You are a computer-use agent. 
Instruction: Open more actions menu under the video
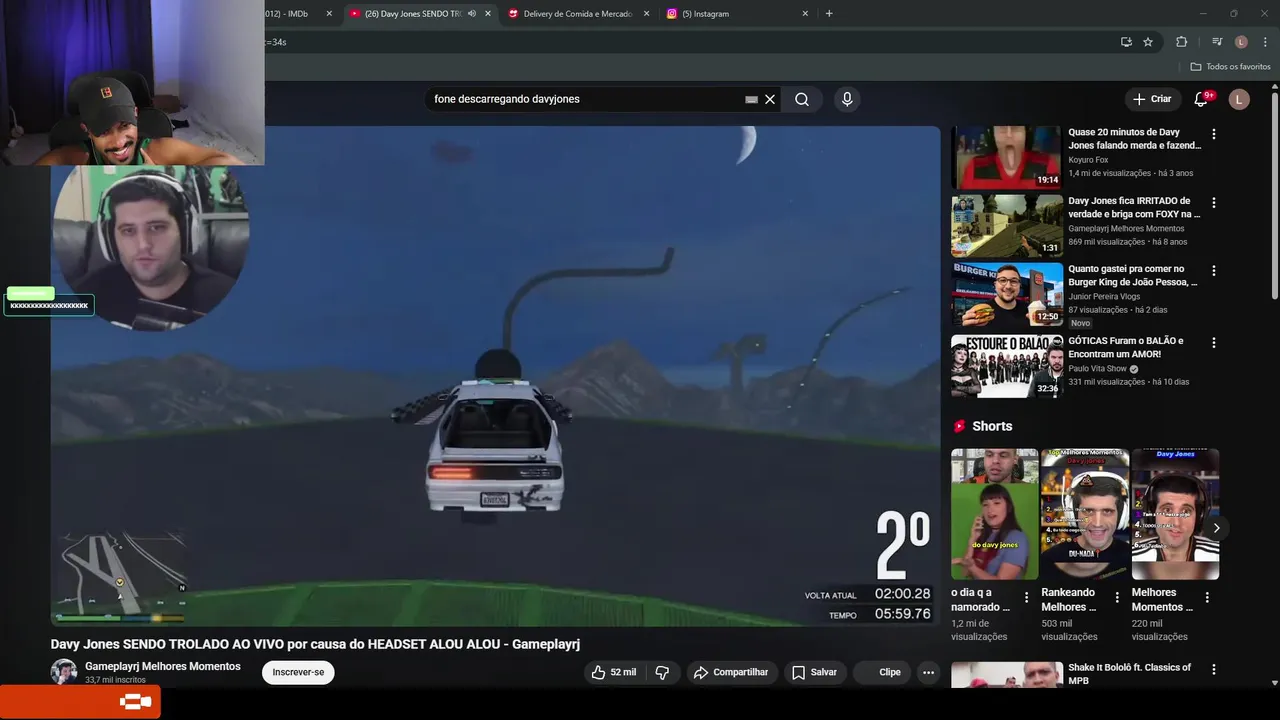tap(928, 672)
